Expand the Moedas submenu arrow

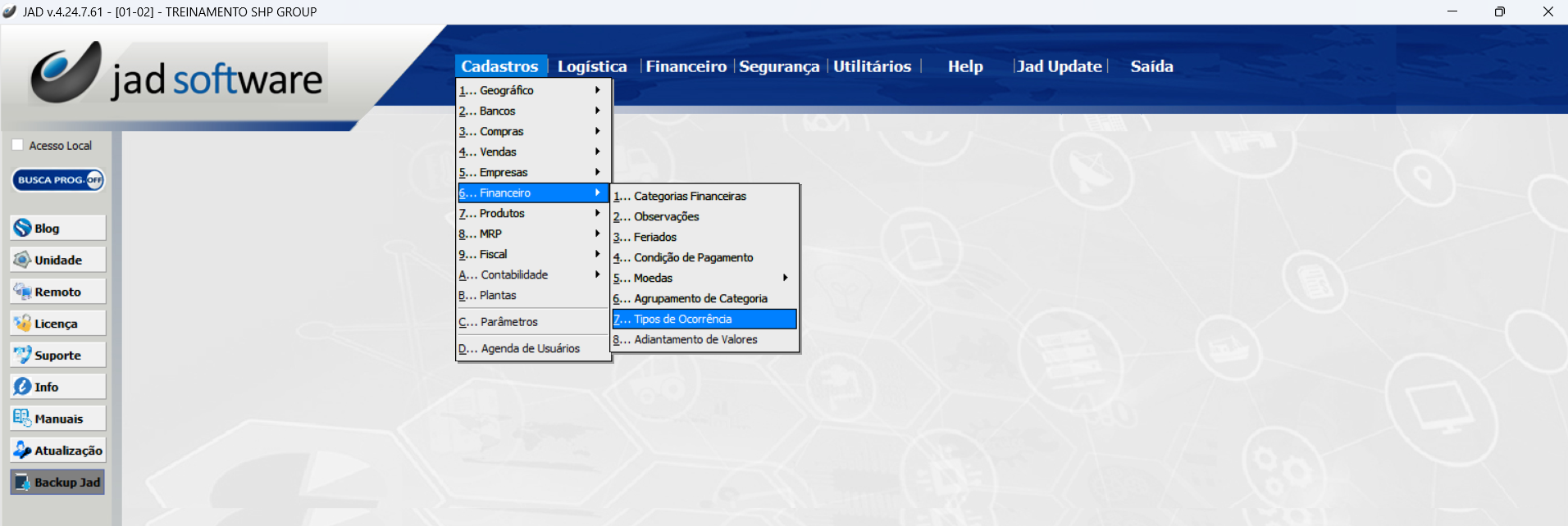click(x=785, y=278)
